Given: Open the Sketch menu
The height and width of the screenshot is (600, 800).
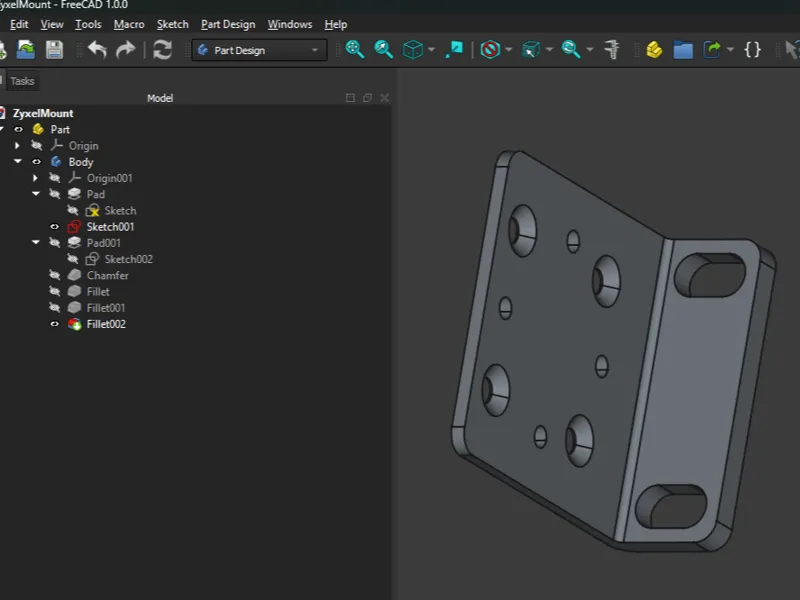Looking at the screenshot, I should [x=172, y=24].
